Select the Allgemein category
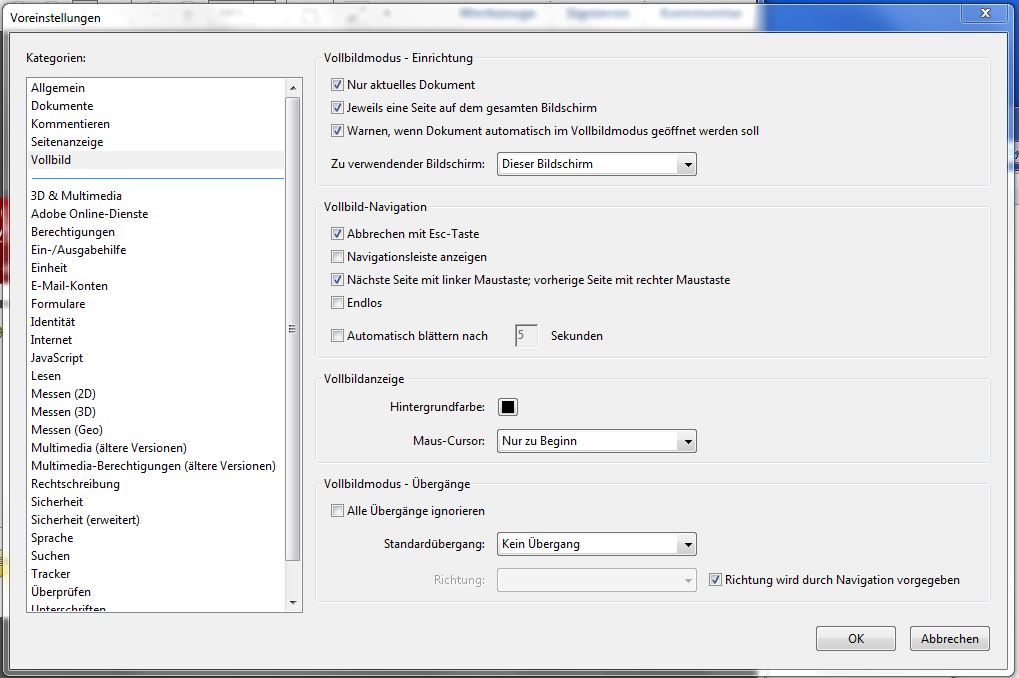 coord(157,88)
